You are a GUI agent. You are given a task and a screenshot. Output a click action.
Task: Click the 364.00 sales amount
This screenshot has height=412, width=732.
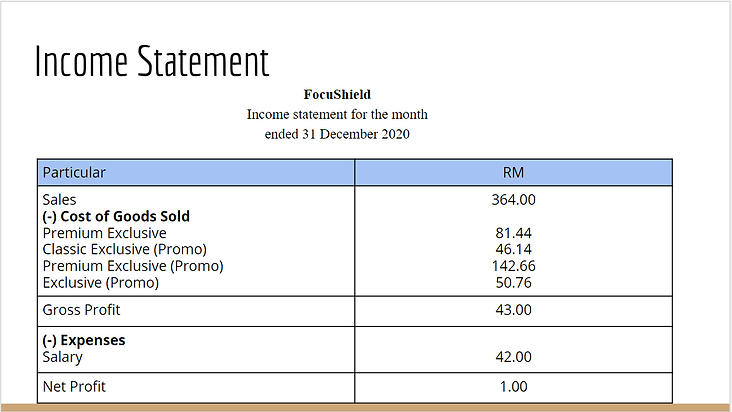(x=514, y=200)
